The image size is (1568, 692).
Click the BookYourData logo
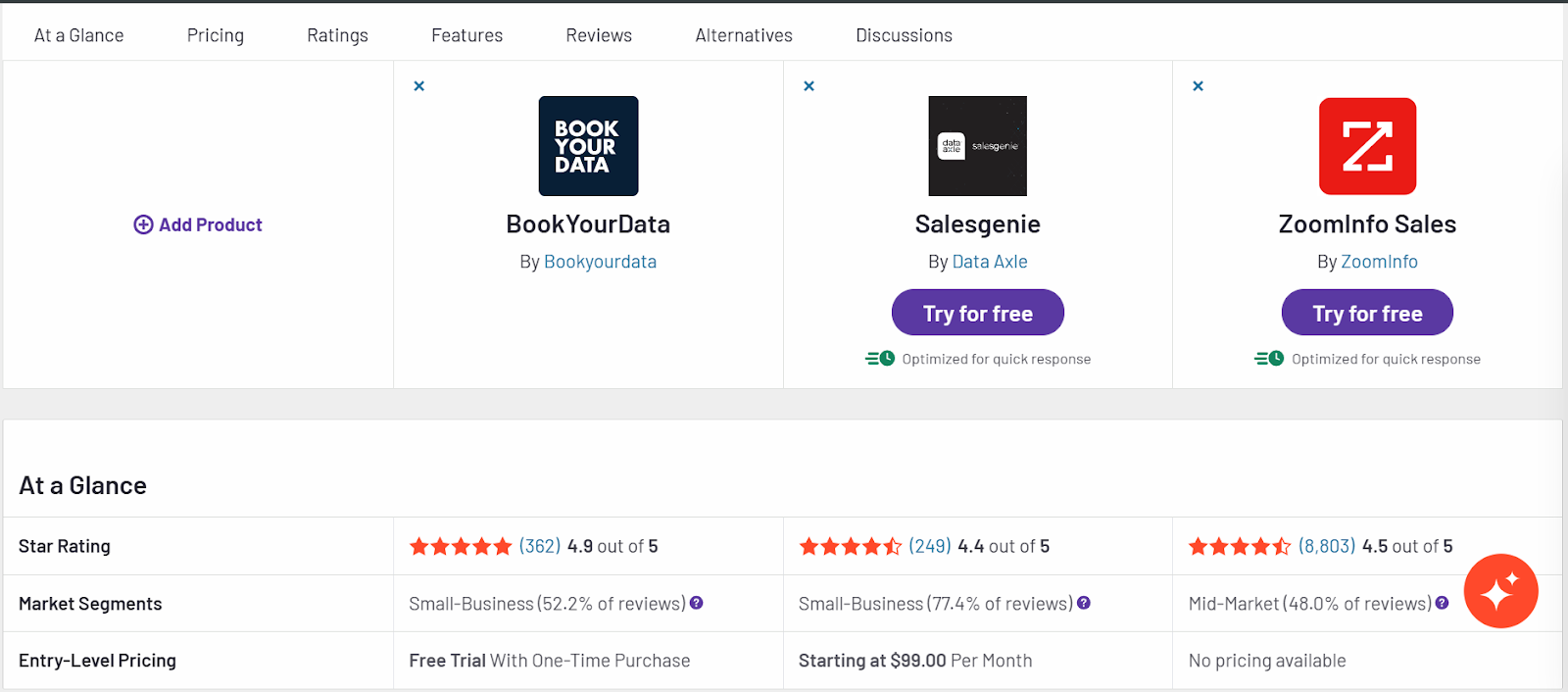tap(588, 146)
